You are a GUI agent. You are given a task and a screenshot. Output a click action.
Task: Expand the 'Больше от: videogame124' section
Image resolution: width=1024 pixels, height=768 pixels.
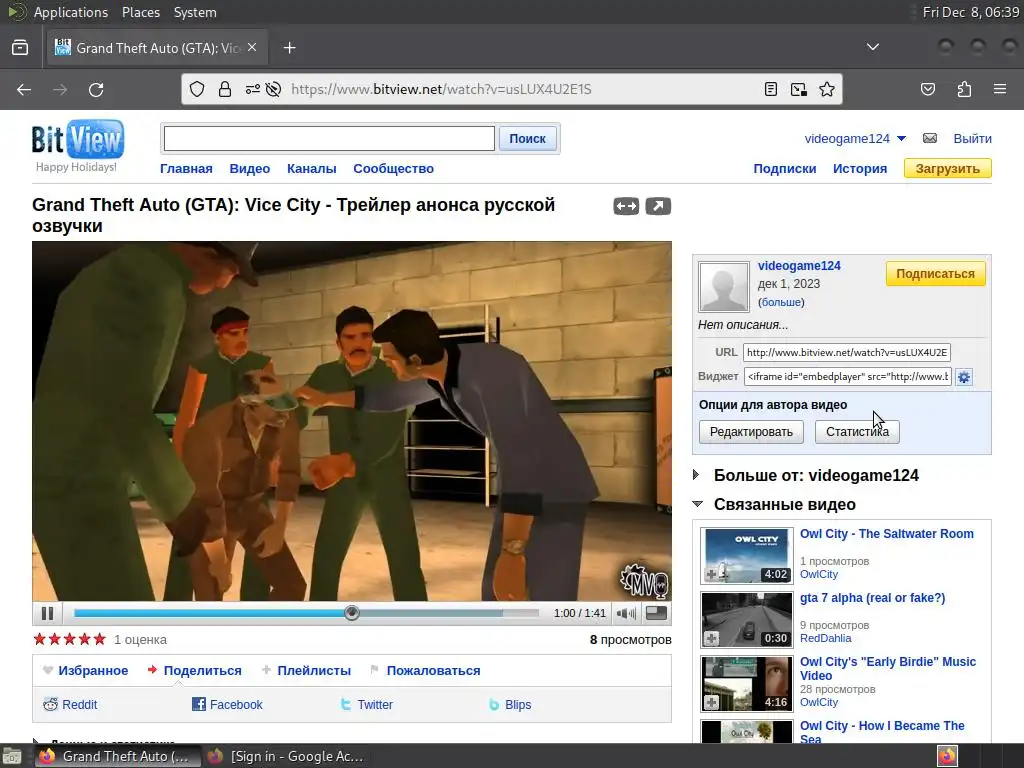click(x=696, y=475)
